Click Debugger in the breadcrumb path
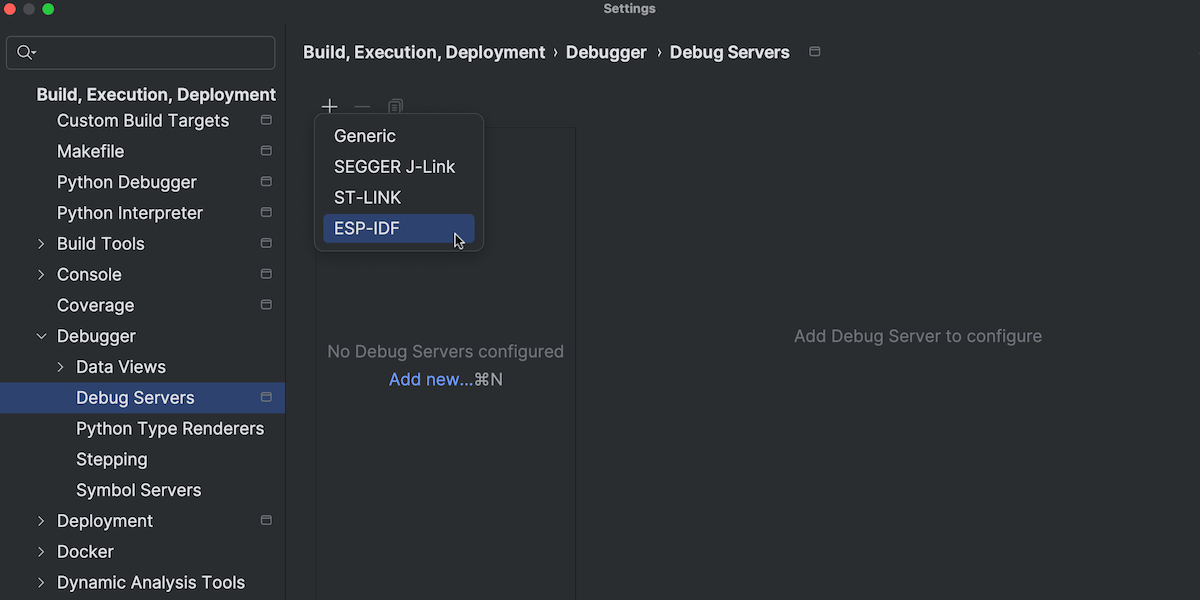1200x600 pixels. point(606,52)
